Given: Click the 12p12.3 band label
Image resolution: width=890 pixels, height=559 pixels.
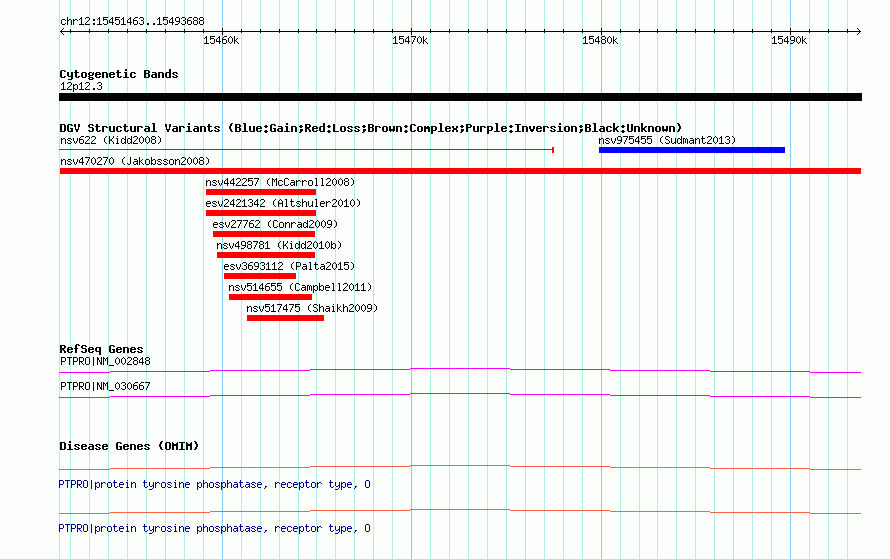Looking at the screenshot, I should 81,86.
